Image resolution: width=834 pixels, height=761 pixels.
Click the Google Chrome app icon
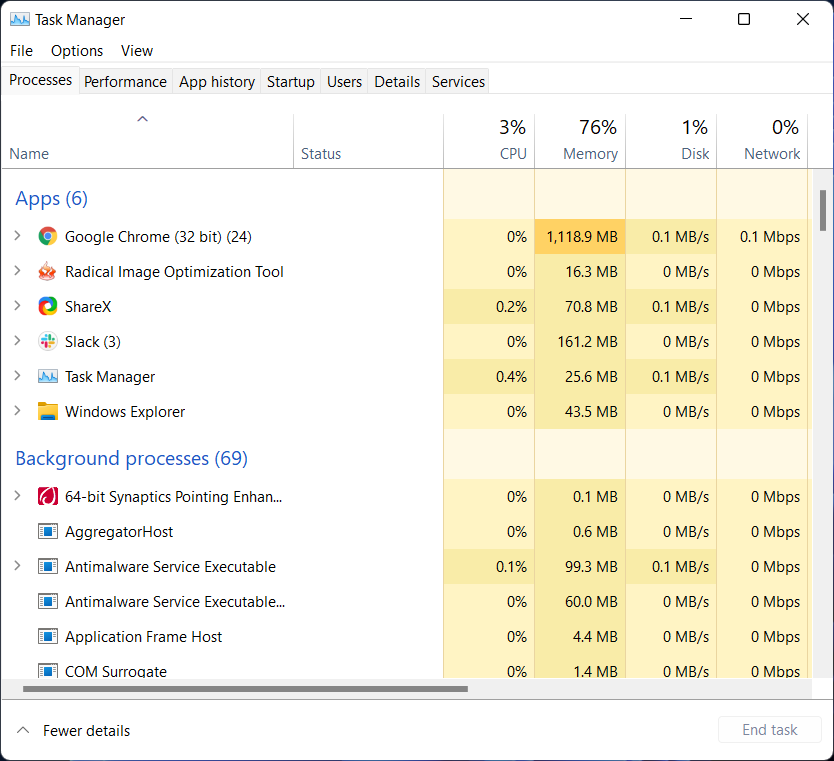click(x=48, y=236)
